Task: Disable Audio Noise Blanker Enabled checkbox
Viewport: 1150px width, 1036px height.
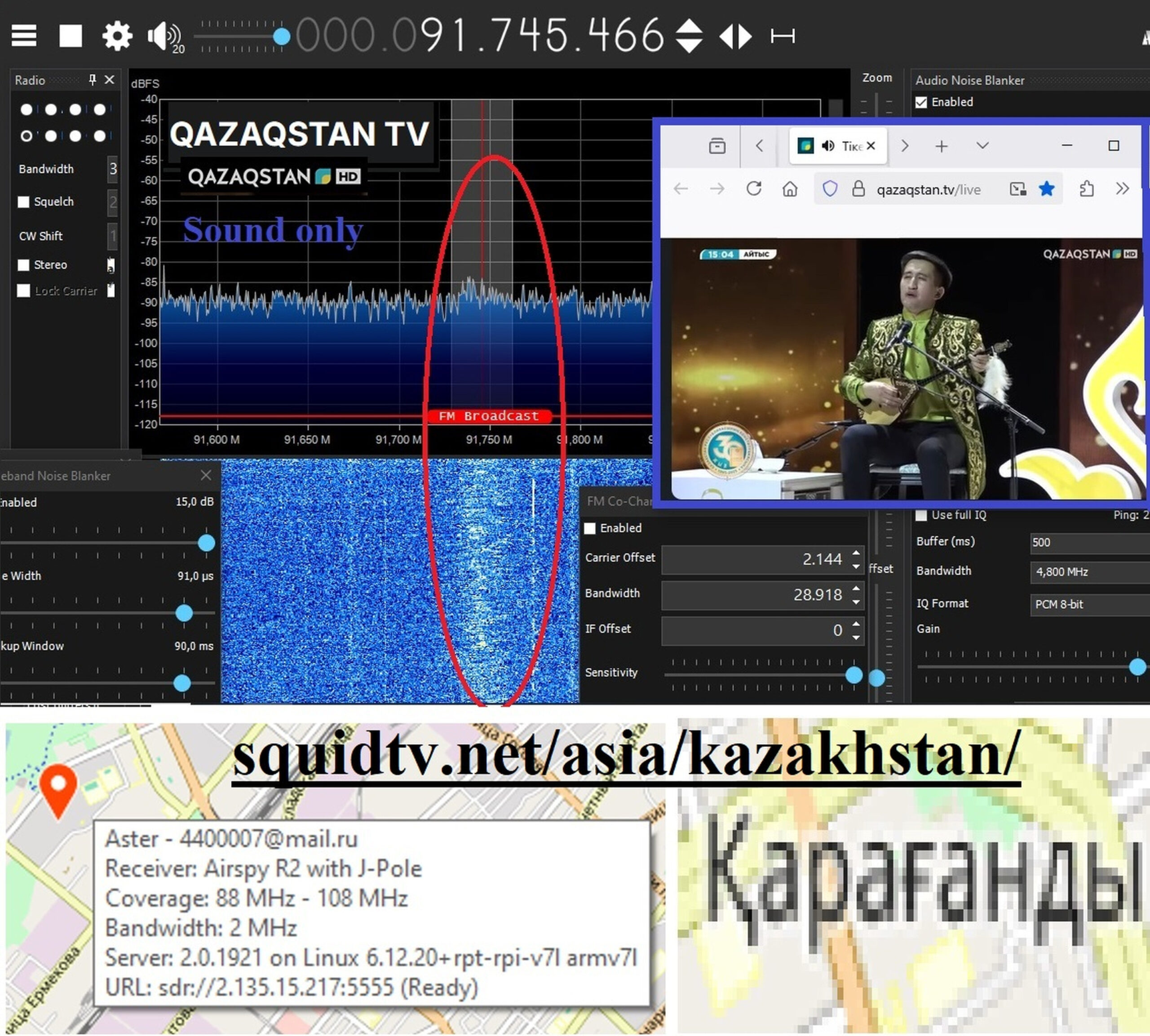Action: coord(920,102)
